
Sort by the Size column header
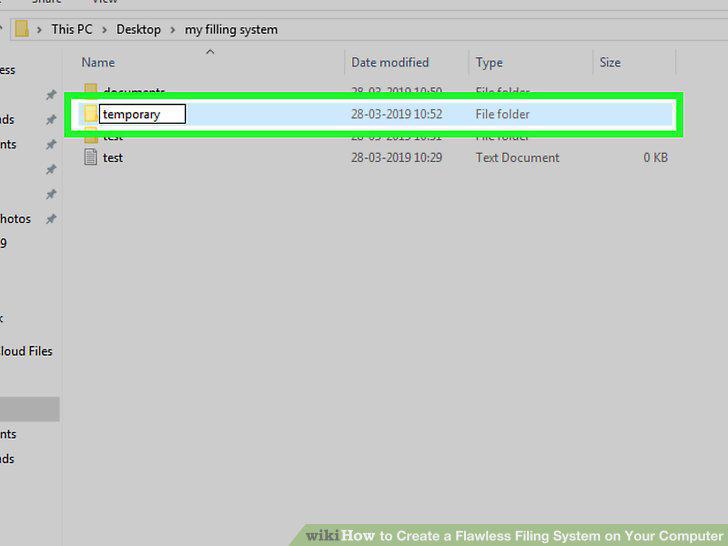tap(610, 62)
